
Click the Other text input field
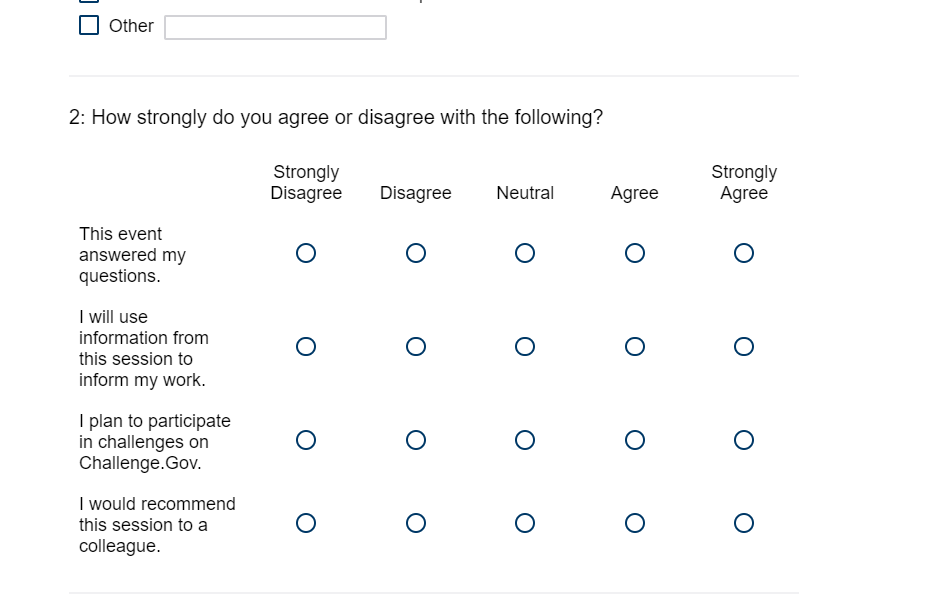pyautogui.click(x=275, y=27)
